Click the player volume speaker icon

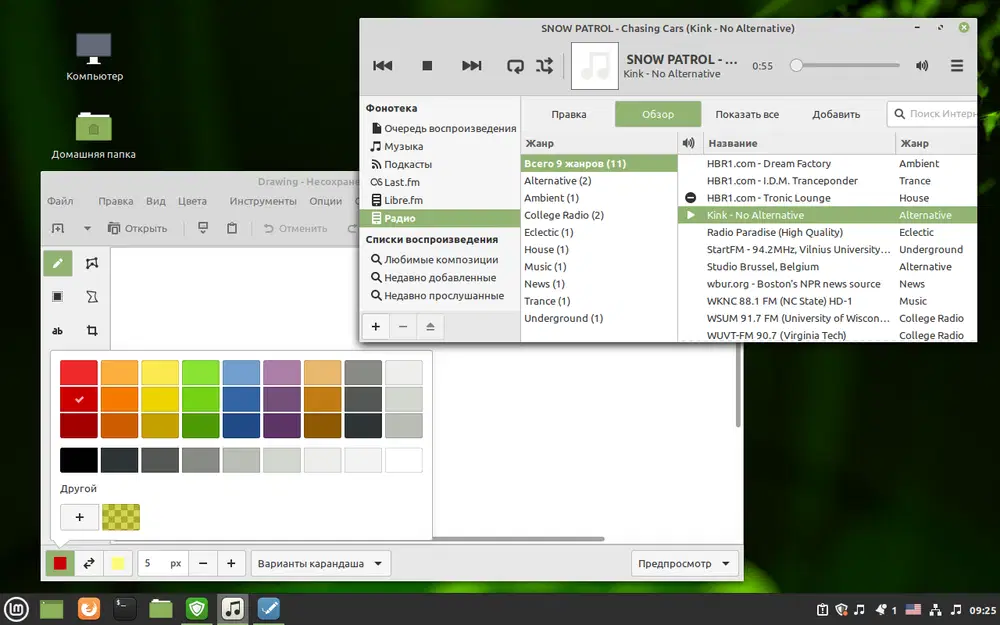pyautogui.click(x=922, y=66)
